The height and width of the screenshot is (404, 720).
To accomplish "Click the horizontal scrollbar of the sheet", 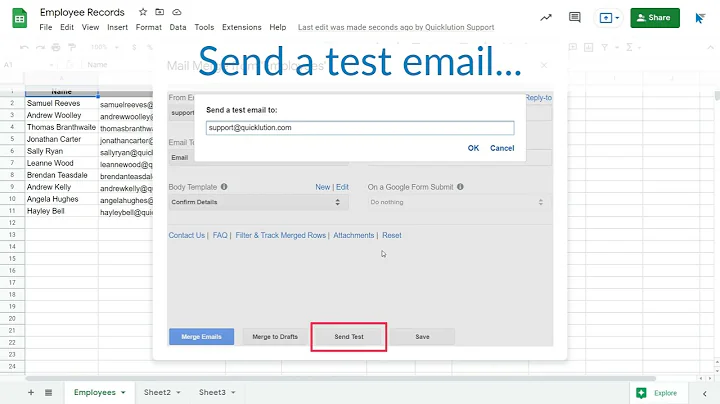I will coord(340,379).
